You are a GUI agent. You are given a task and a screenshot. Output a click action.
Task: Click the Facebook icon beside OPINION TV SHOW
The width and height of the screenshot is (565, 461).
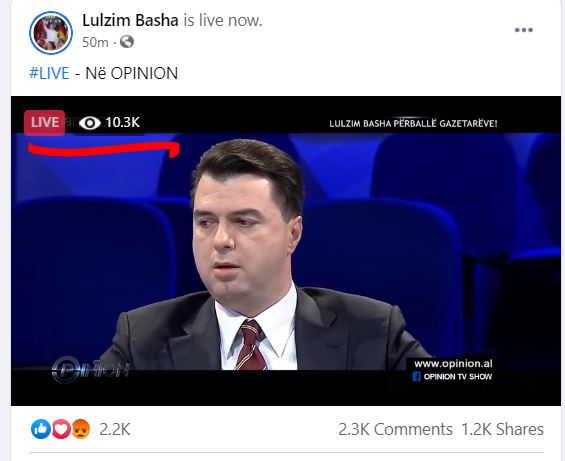417,377
